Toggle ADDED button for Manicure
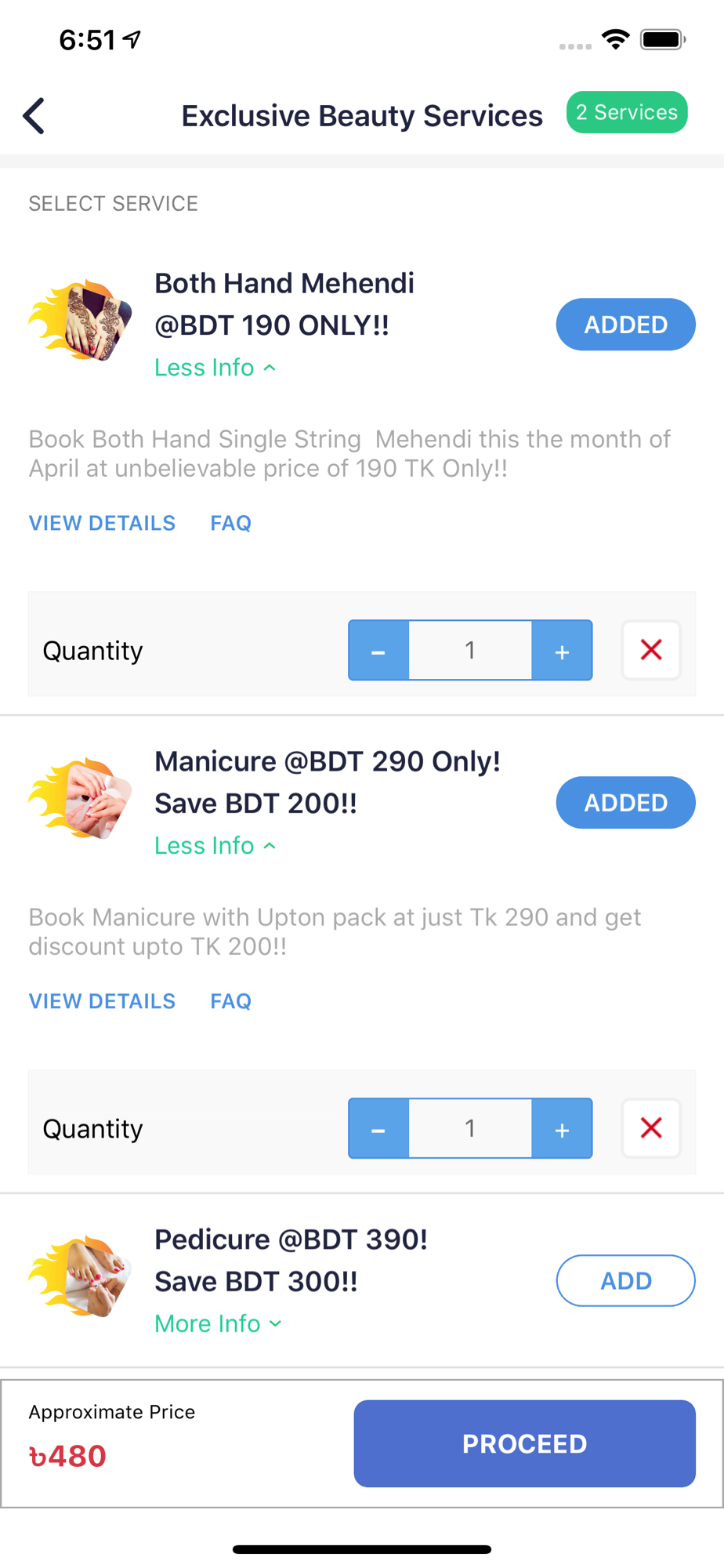 point(626,803)
